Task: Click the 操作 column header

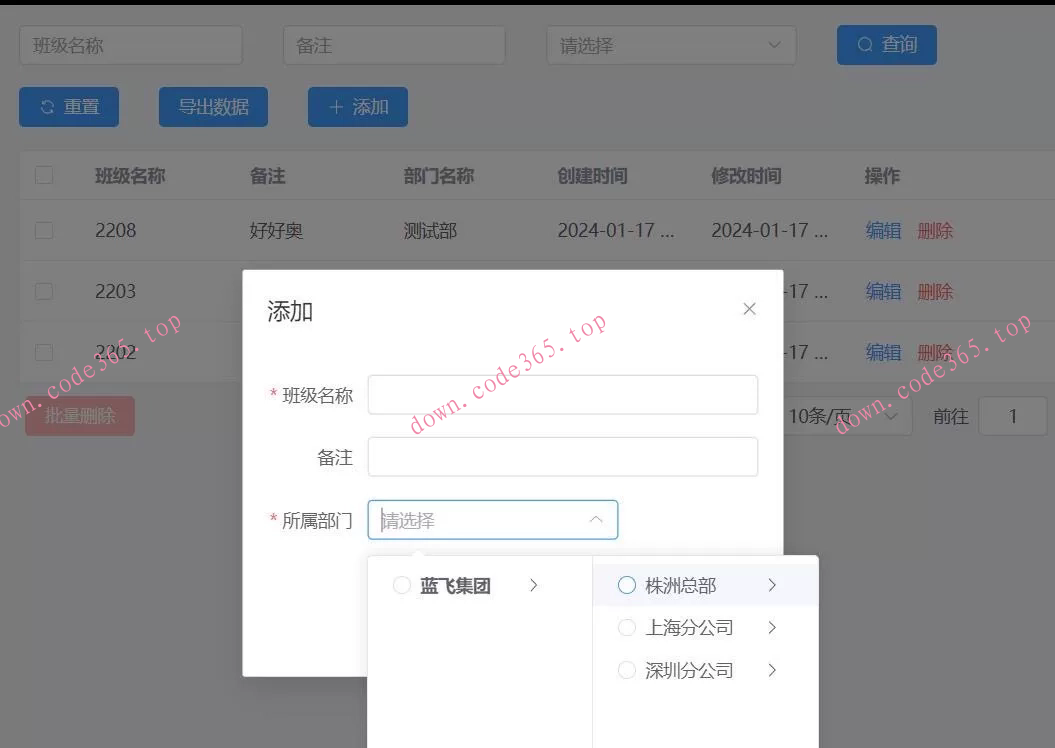Action: pyautogui.click(x=880, y=175)
